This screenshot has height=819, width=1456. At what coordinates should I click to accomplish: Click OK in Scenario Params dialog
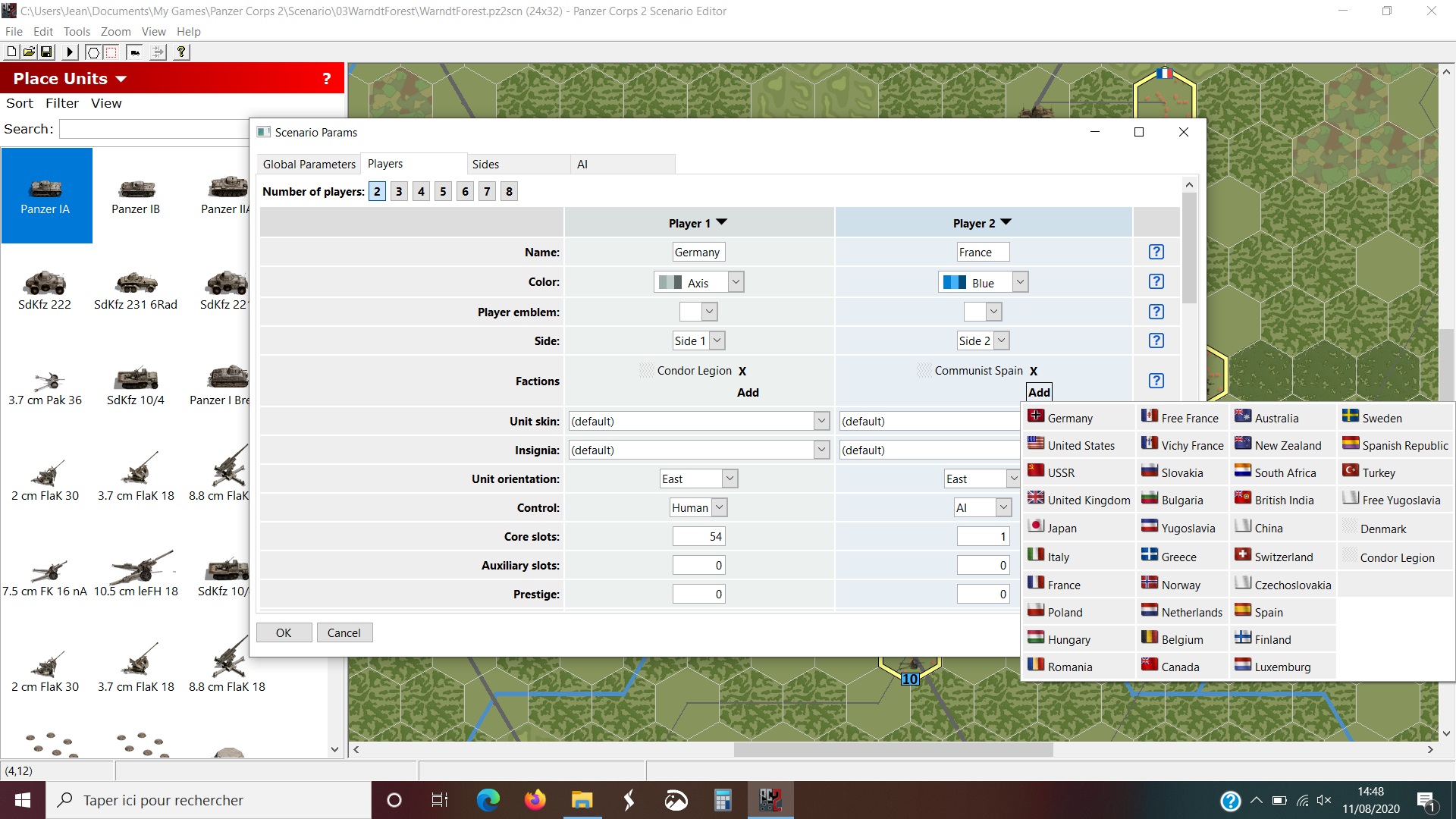pos(284,632)
